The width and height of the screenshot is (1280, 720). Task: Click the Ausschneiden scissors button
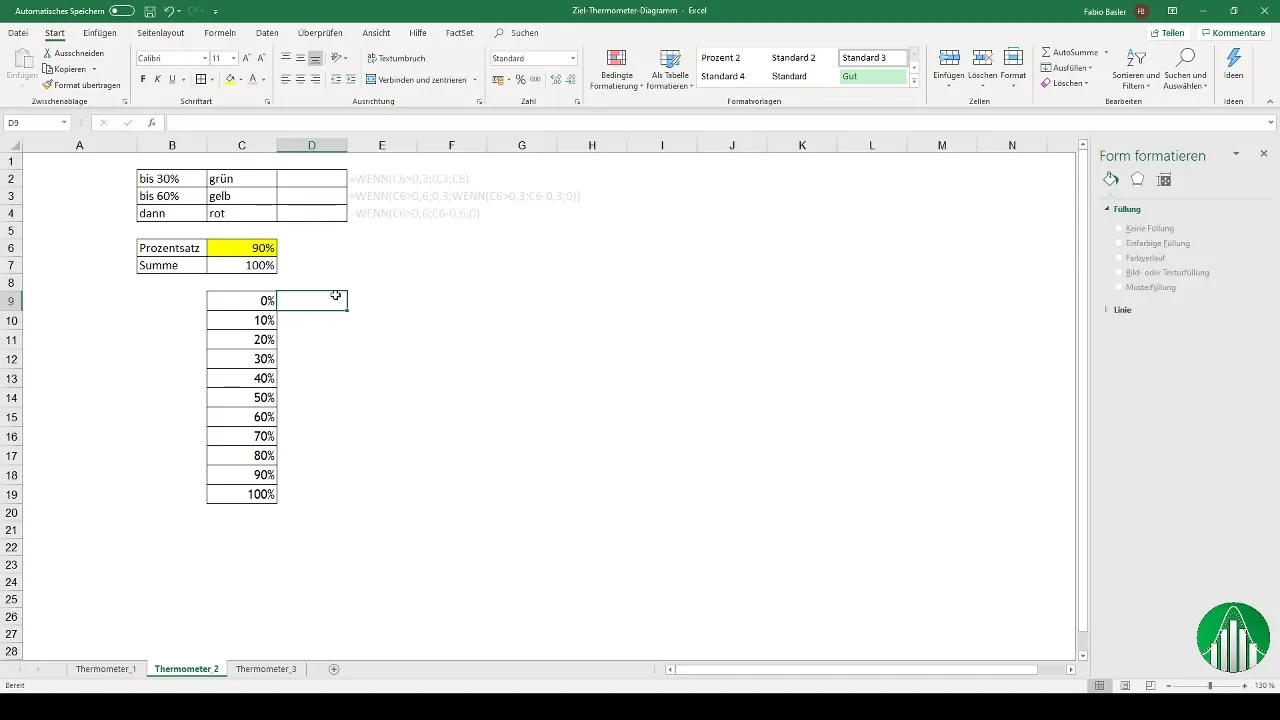[x=73, y=52]
